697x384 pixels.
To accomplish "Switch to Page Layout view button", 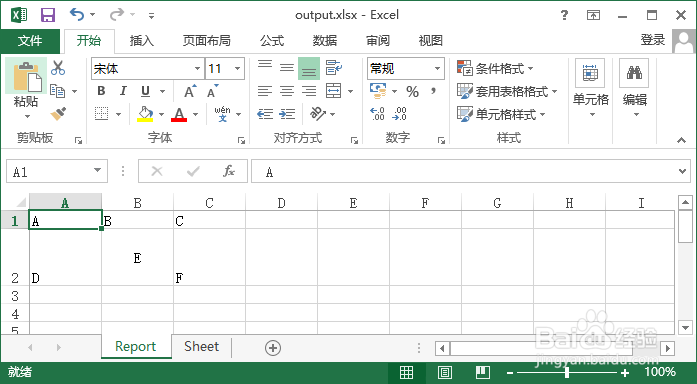I will pyautogui.click(x=445, y=372).
